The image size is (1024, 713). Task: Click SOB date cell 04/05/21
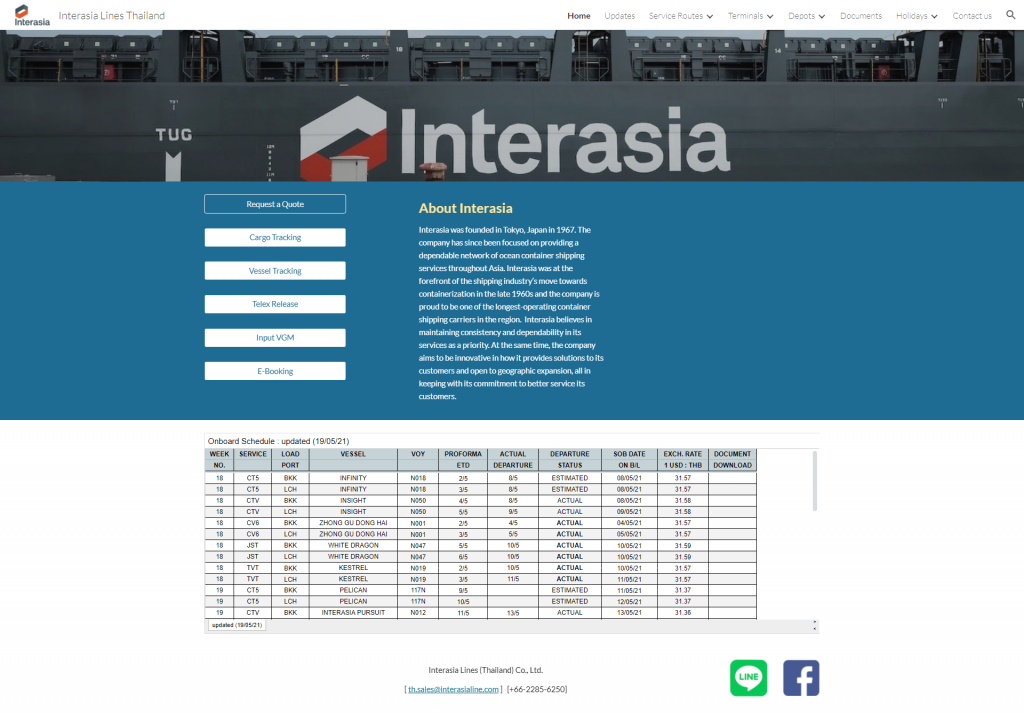coord(629,522)
